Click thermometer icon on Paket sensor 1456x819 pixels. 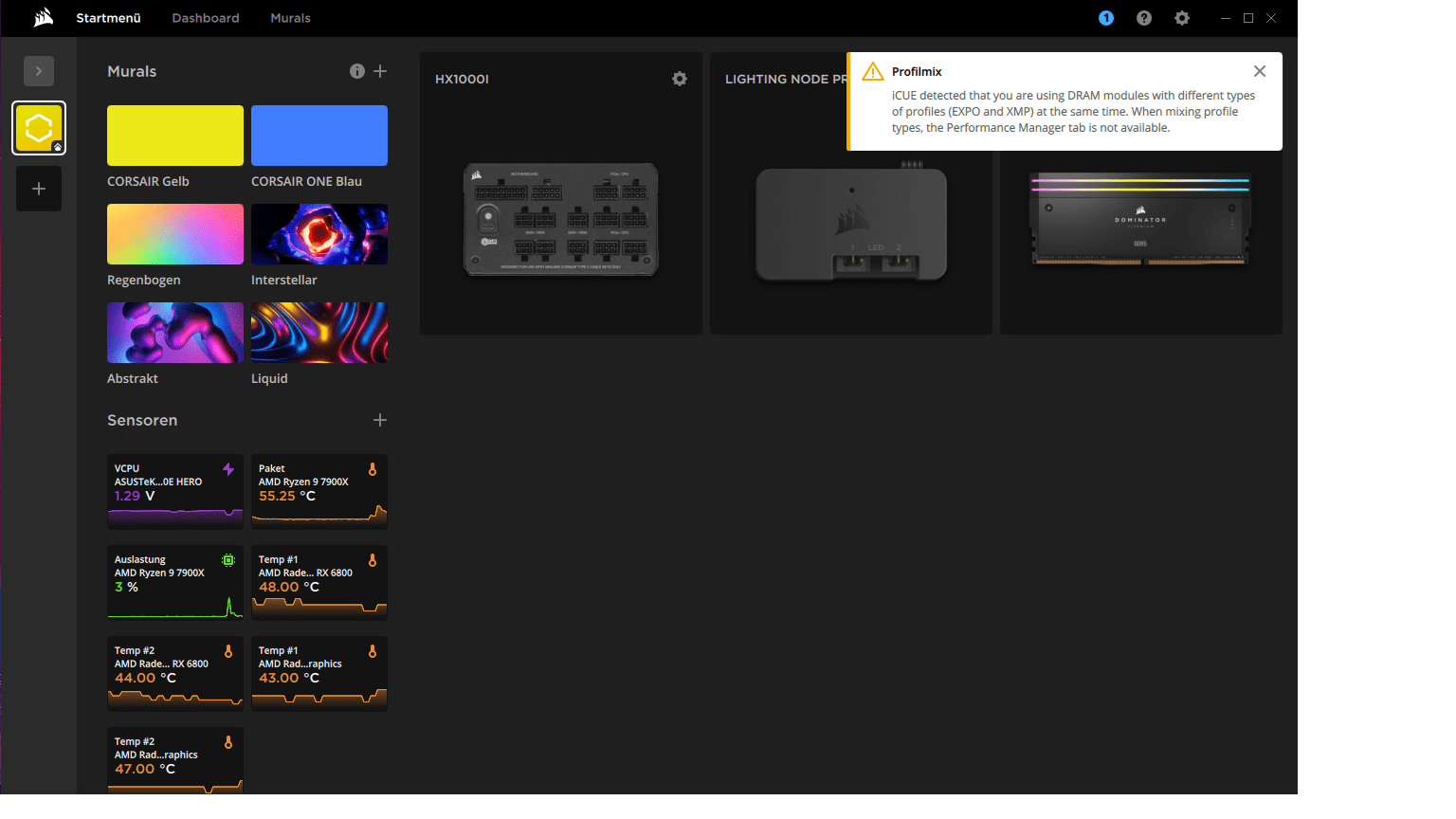[373, 469]
